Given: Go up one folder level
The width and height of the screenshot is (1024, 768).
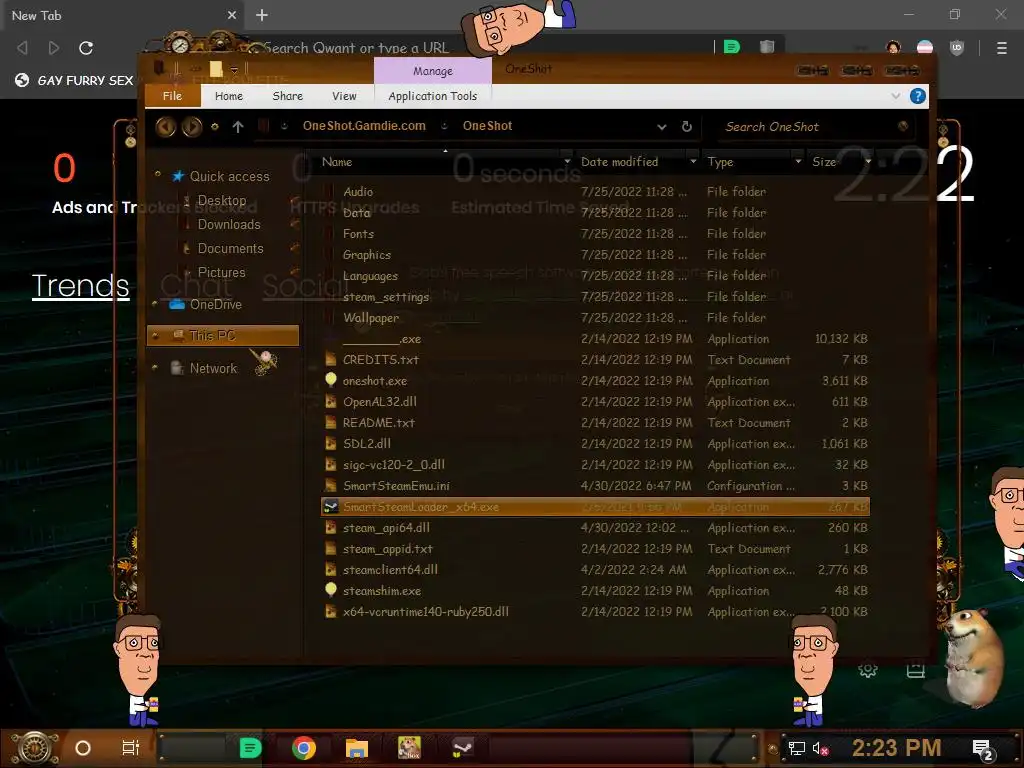Looking at the screenshot, I should (x=238, y=127).
